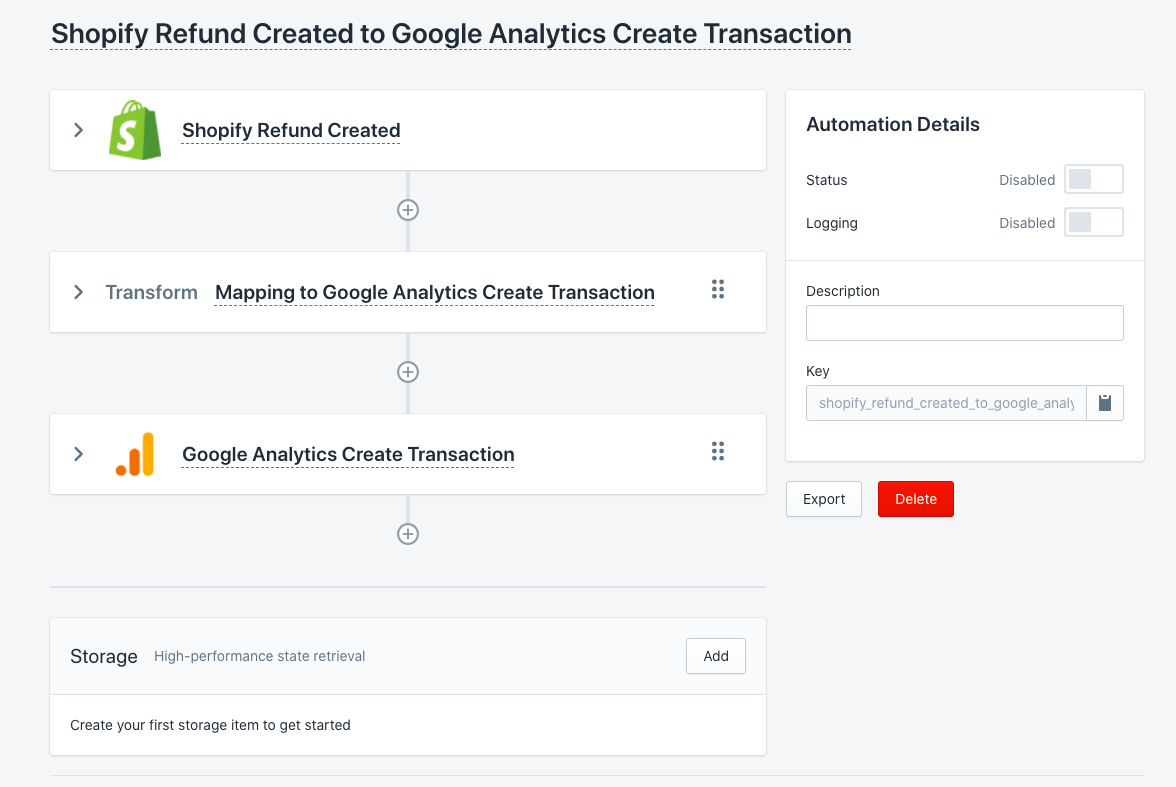
Task: Edit the automation page title
Action: 451,34
